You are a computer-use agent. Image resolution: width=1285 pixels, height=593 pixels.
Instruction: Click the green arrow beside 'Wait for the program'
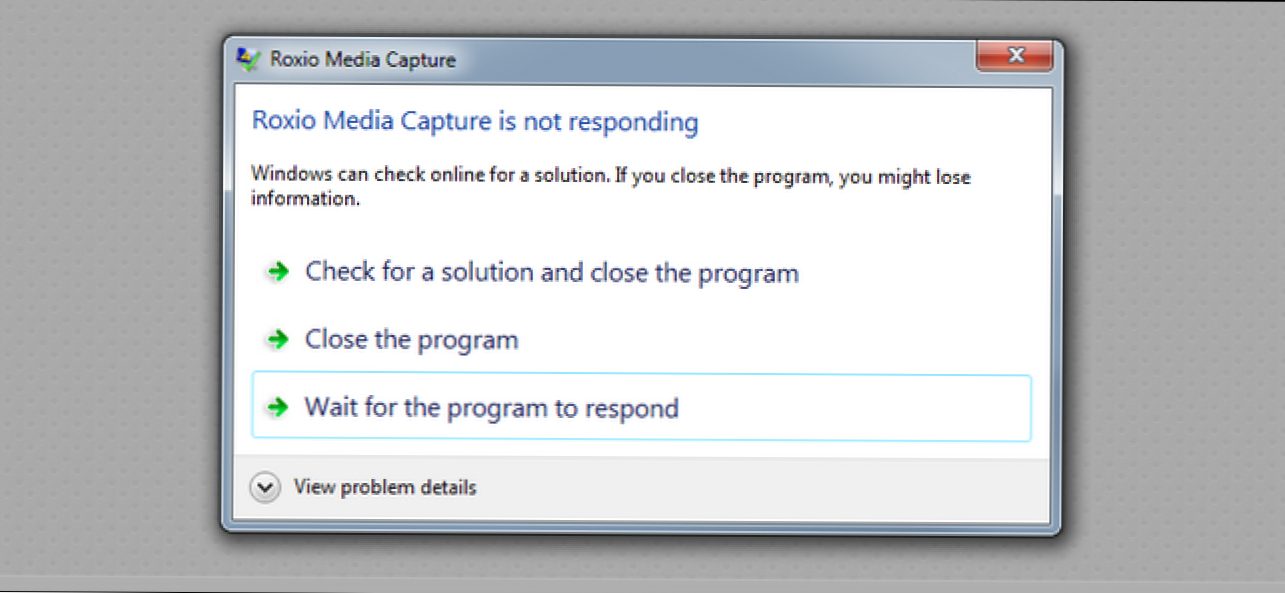[277, 407]
